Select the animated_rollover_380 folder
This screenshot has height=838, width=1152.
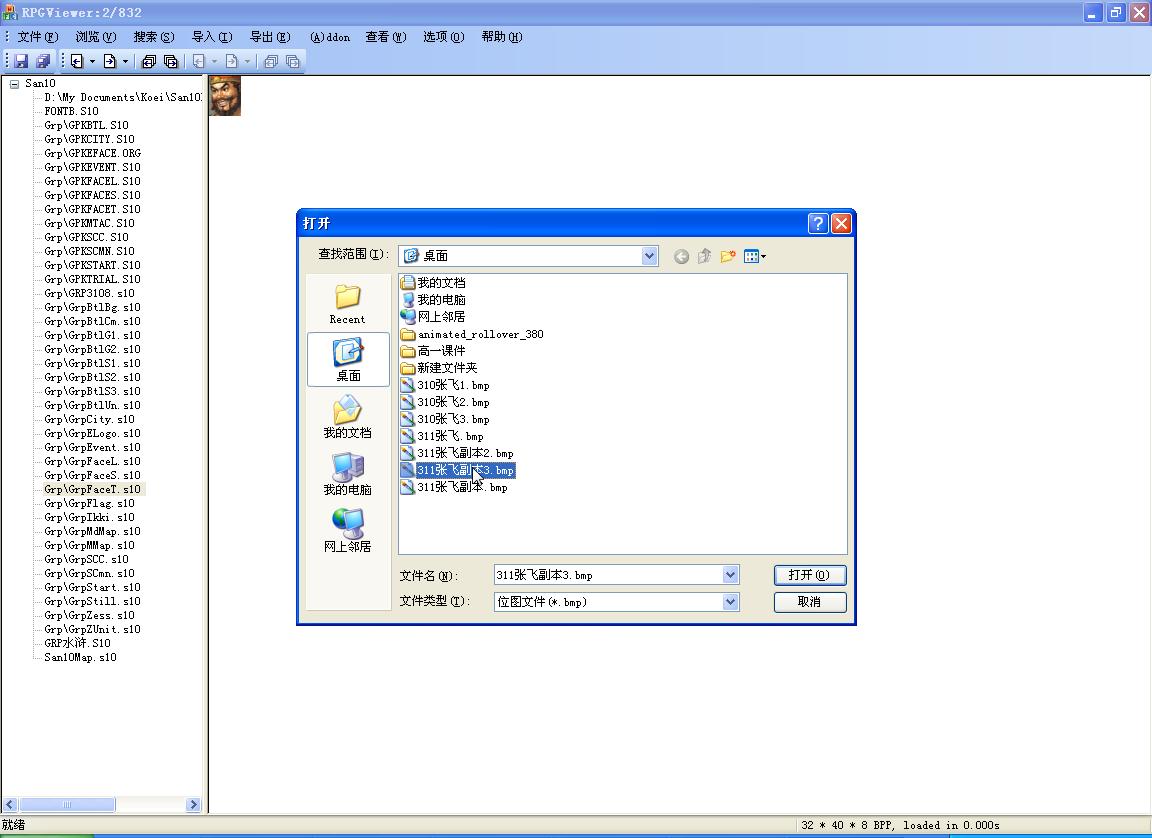[x=472, y=334]
